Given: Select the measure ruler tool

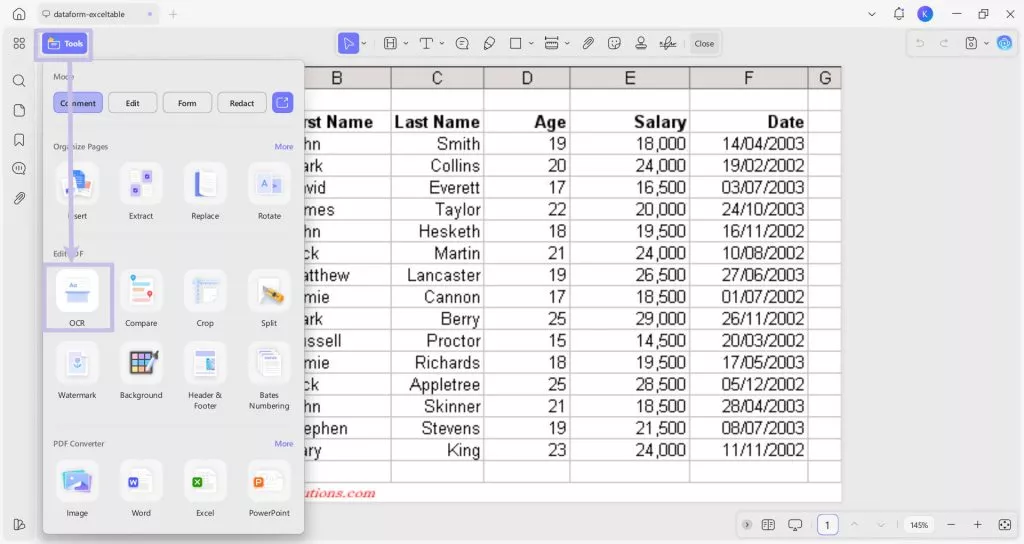Looking at the screenshot, I should click(552, 44).
